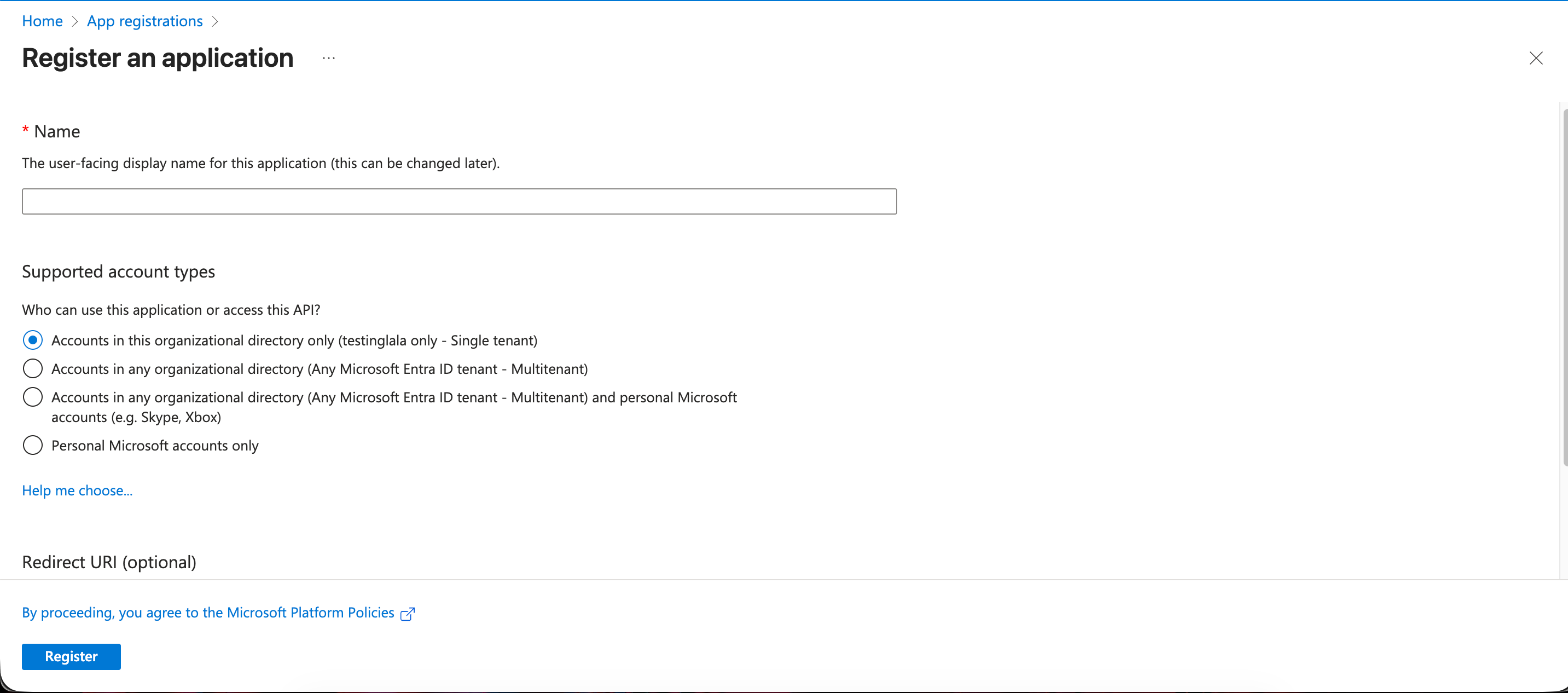Viewport: 1568px width, 693px height.
Task: Select Any Microsoft Entra ID tenant Multitenant option
Action: [x=33, y=368]
